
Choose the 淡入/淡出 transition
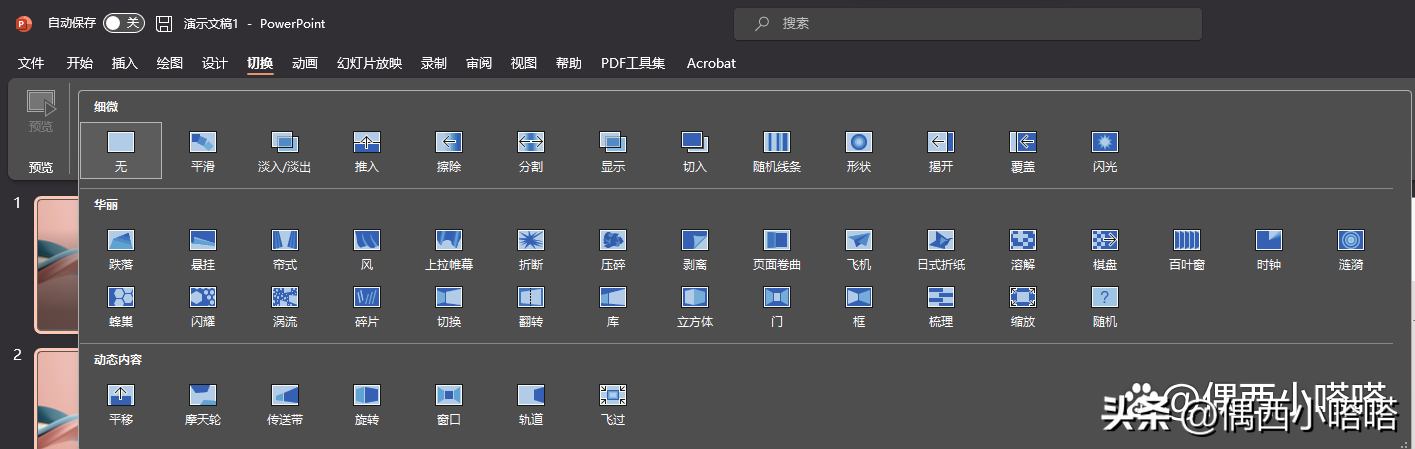tap(285, 151)
